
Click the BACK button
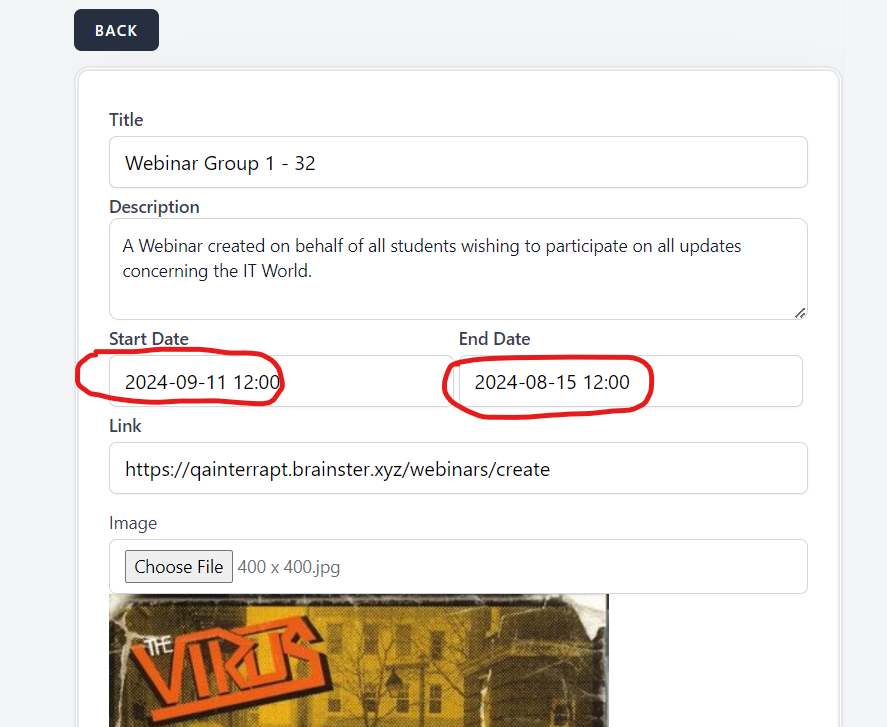click(116, 30)
